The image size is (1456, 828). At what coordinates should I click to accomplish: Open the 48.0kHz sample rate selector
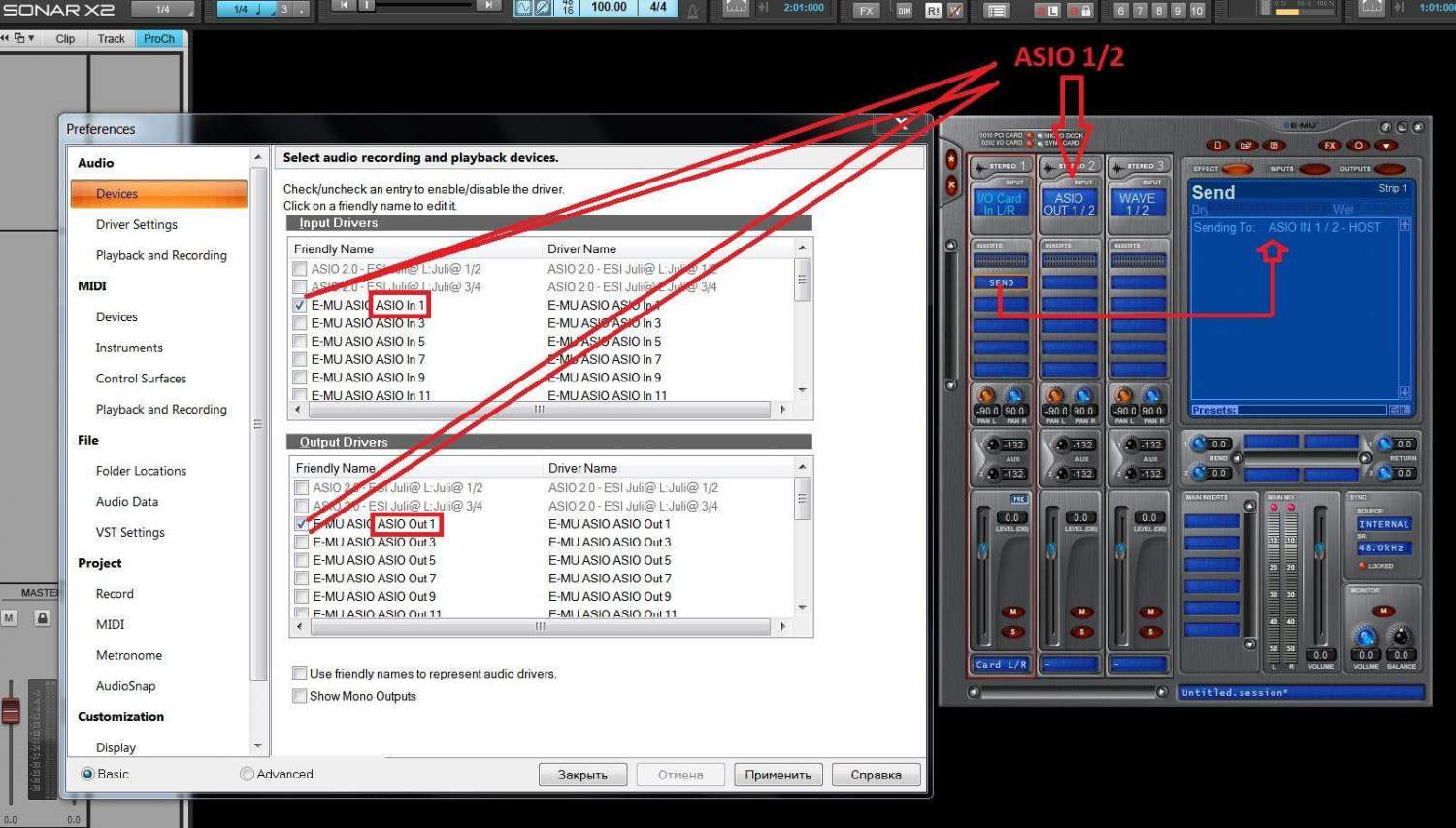1383,548
